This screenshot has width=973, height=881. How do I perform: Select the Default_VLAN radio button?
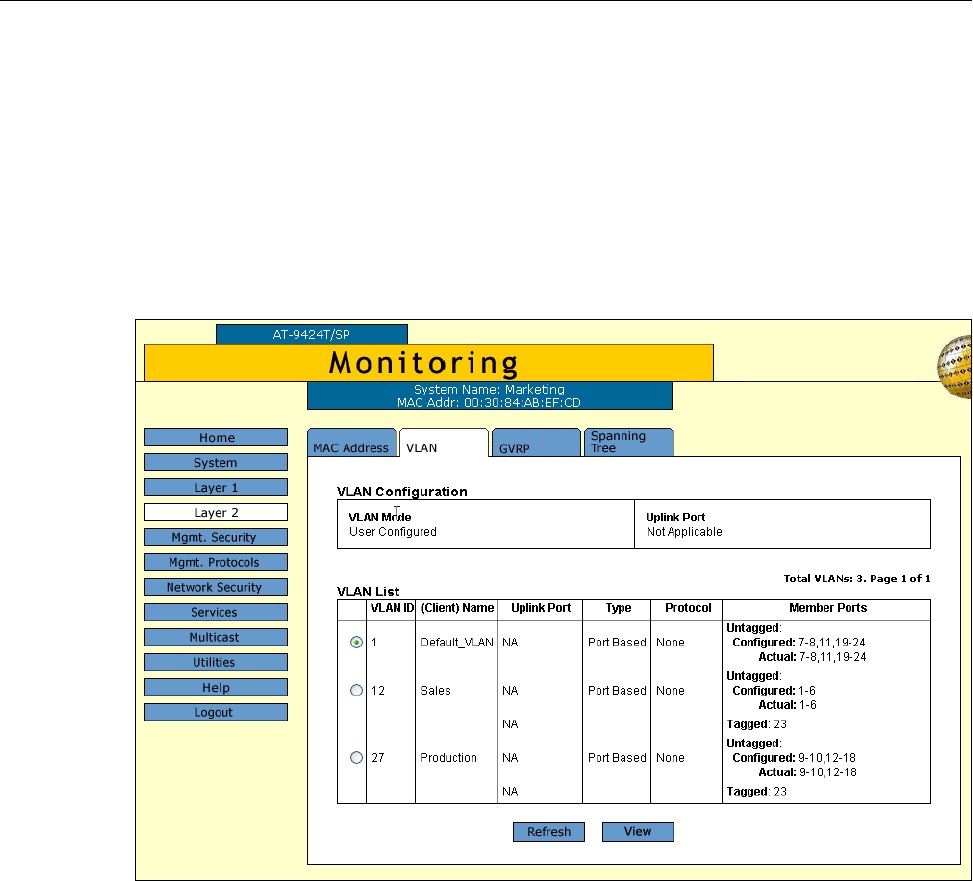point(356,642)
